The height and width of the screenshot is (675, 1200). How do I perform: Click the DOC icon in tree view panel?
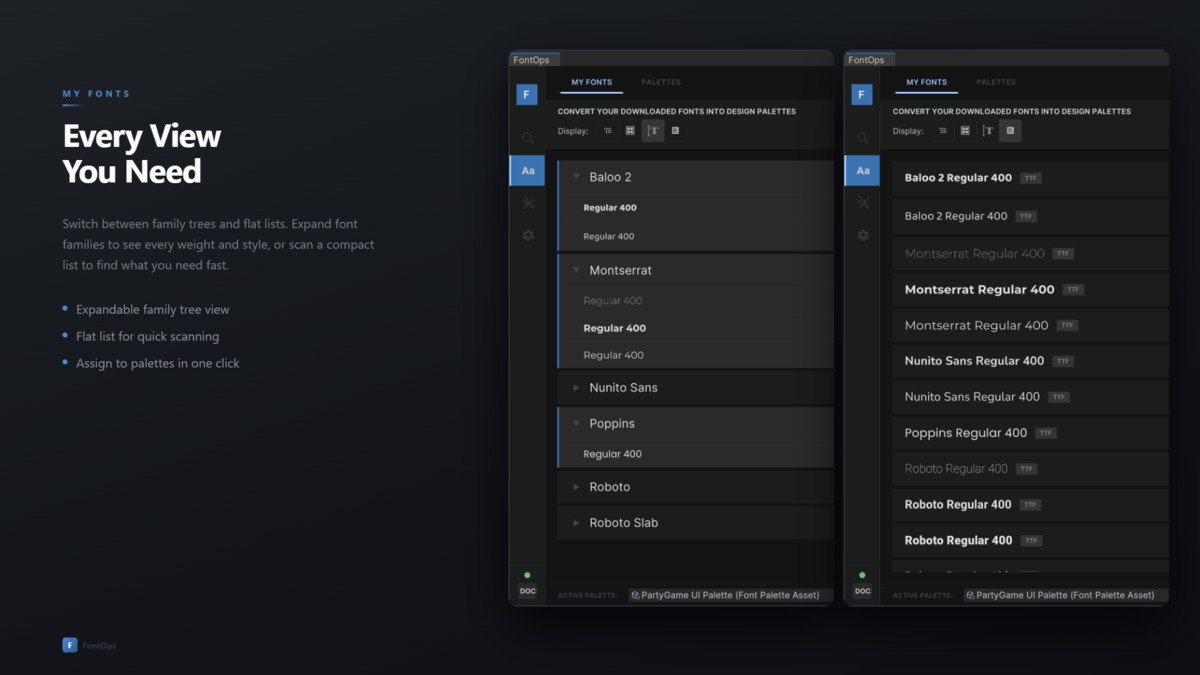click(527, 591)
